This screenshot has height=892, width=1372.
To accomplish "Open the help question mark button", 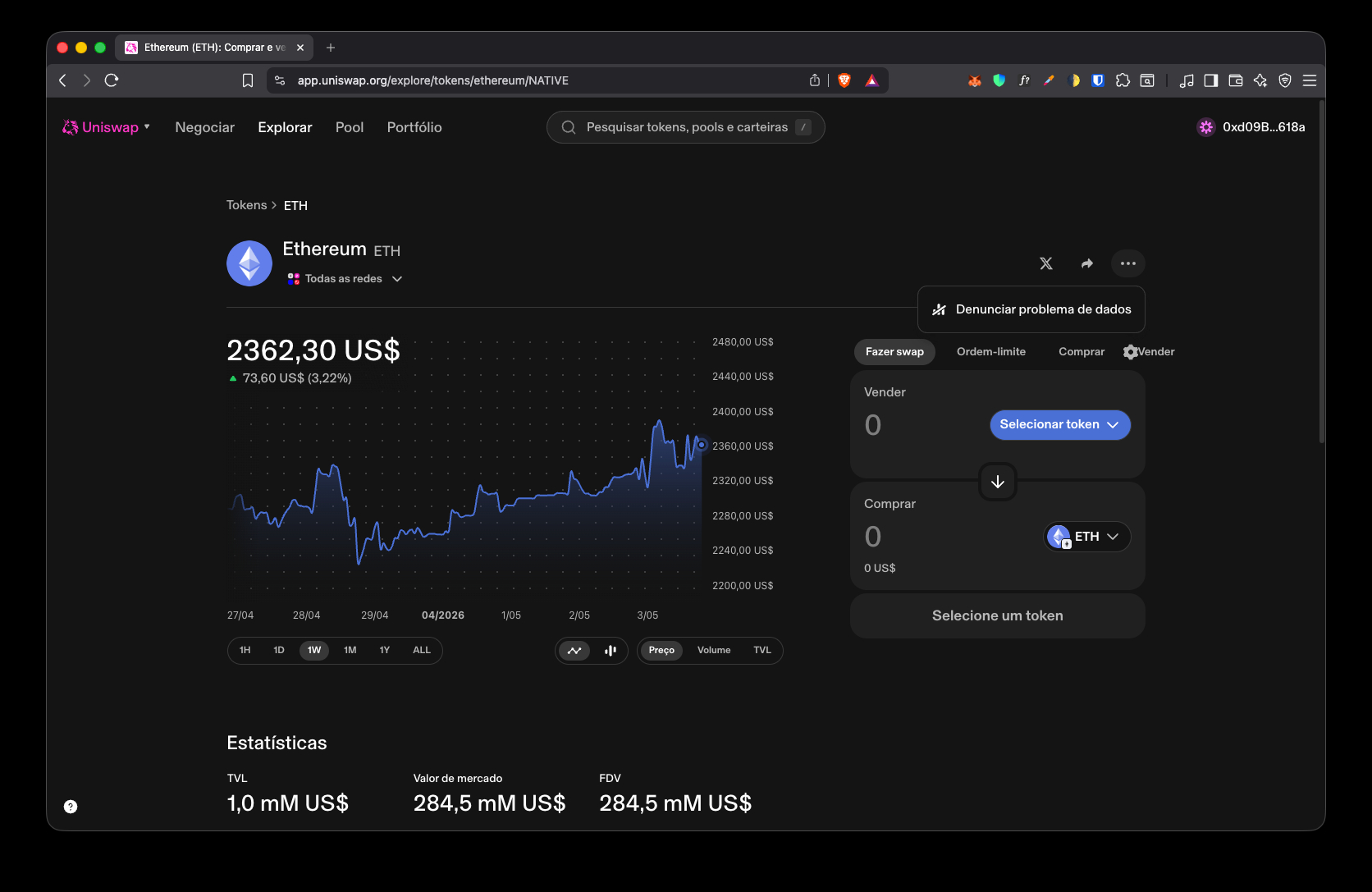I will pos(71,807).
